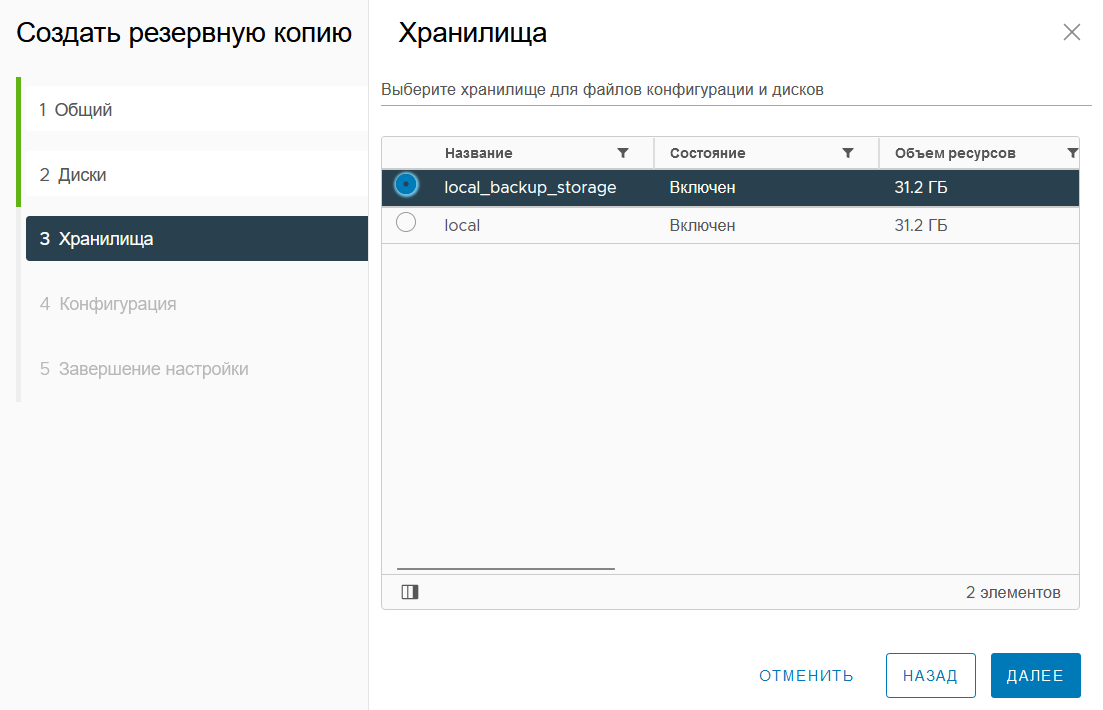Image resolution: width=1103 pixels, height=710 pixels.
Task: Open the column visibility toggle icon
Action: [x=410, y=592]
